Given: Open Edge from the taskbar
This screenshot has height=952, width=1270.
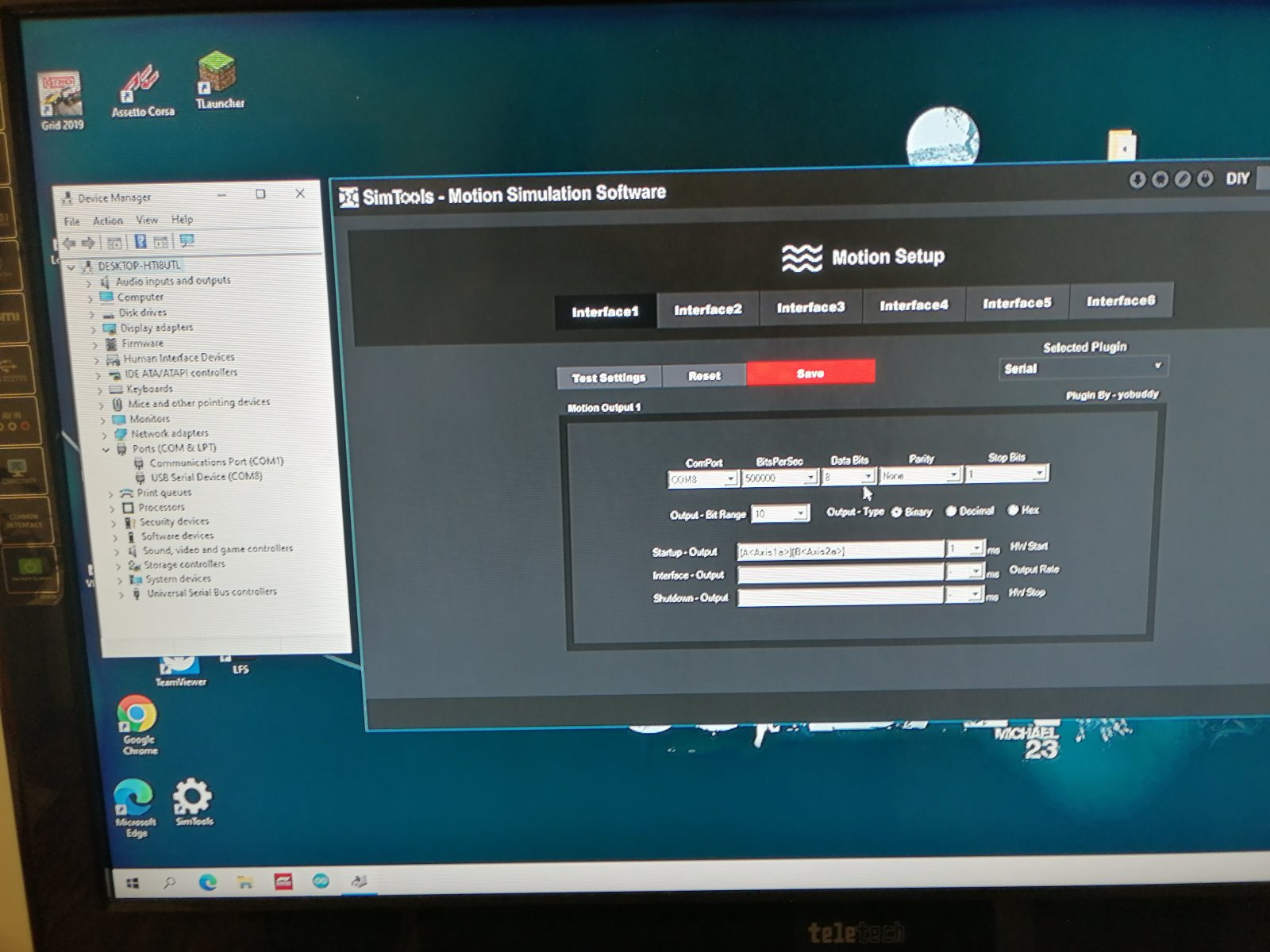Looking at the screenshot, I should (208, 881).
